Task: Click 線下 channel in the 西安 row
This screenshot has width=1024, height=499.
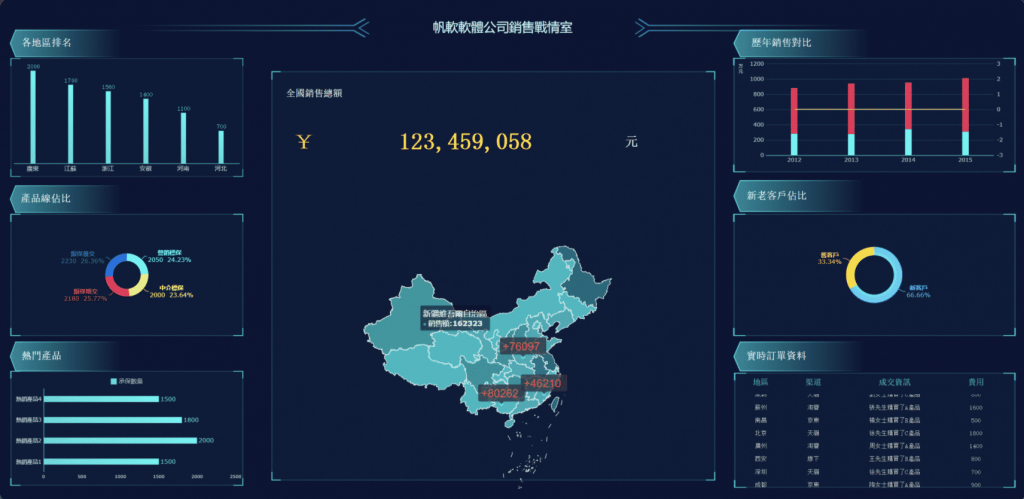Action: 814,459
